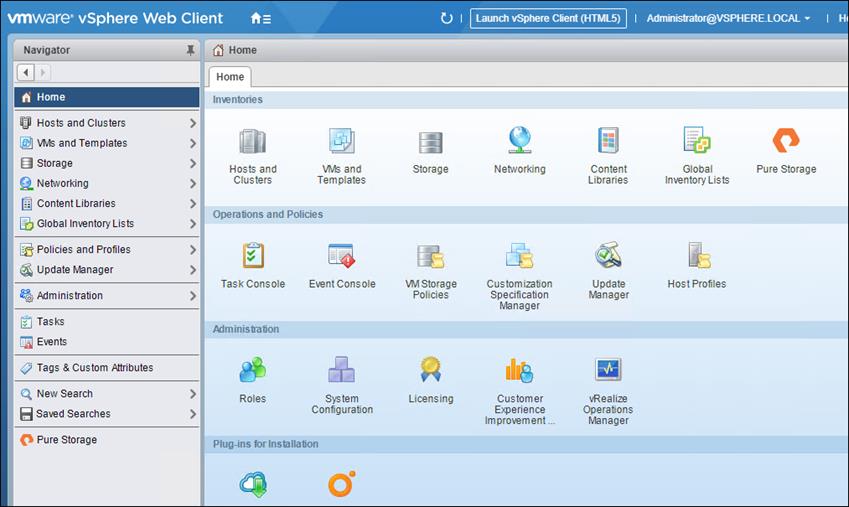This screenshot has width=849, height=507.
Task: Open the Event Console icon
Action: pos(342,255)
